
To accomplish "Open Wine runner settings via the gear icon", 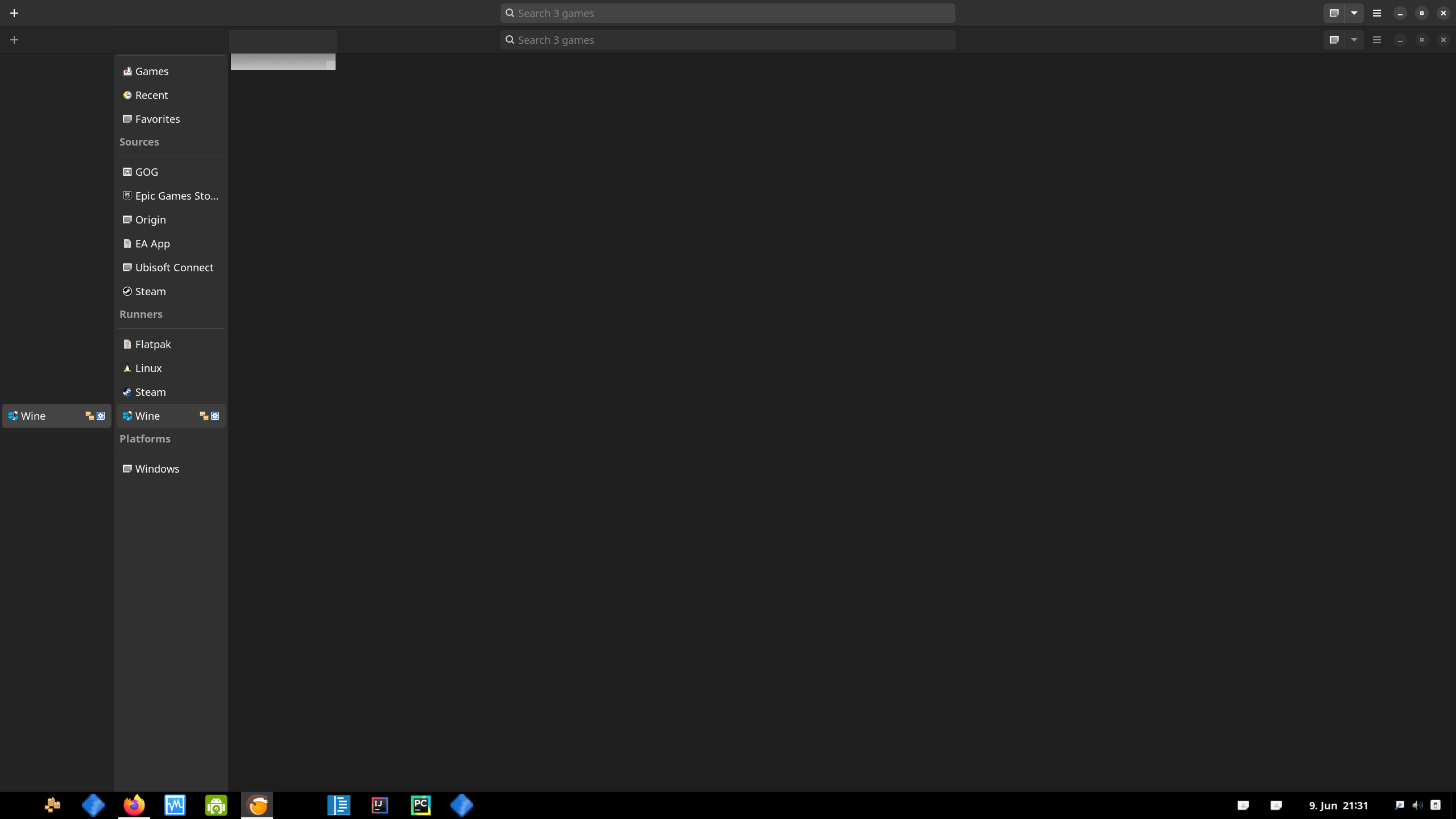I will [x=215, y=416].
